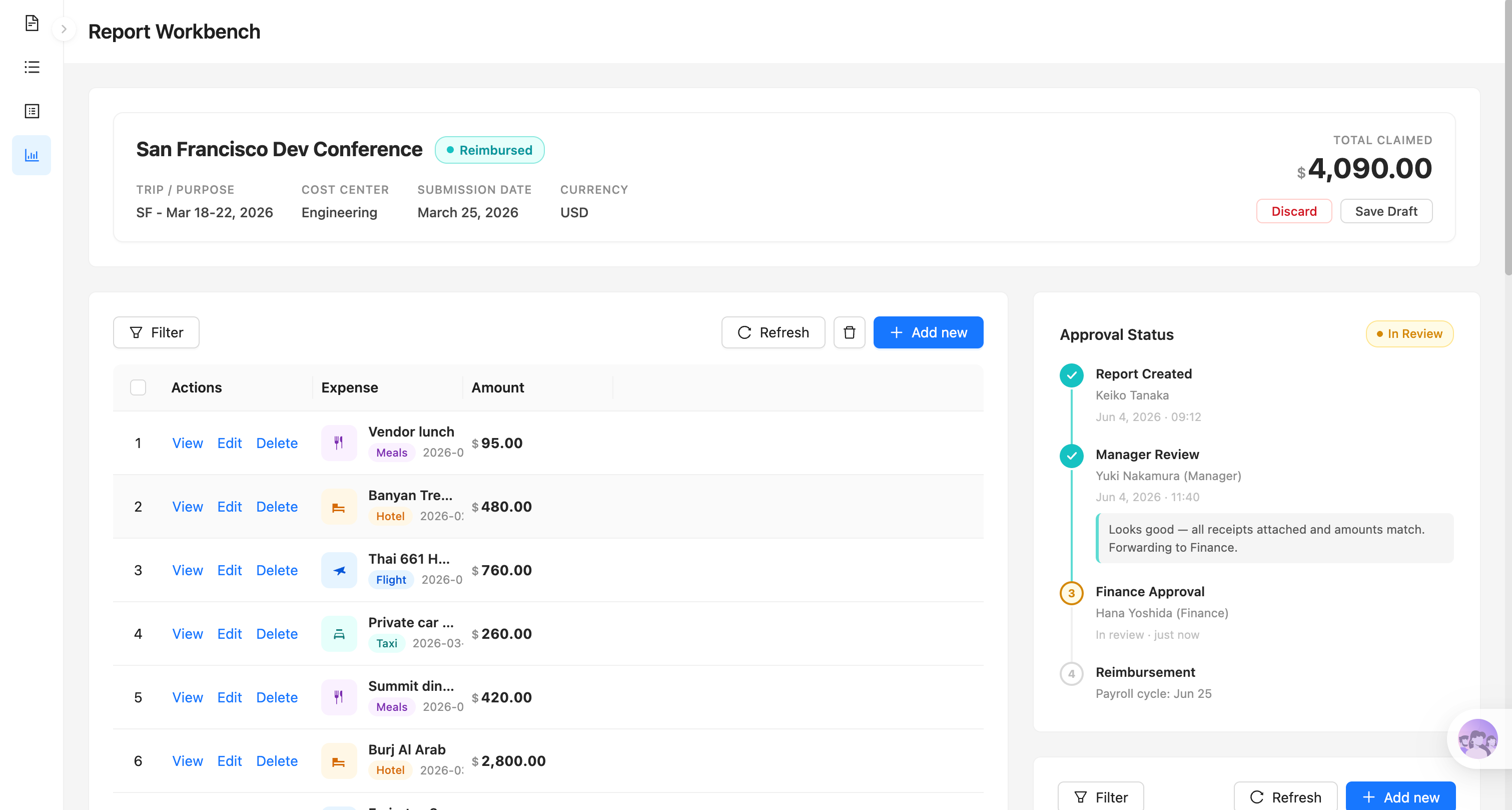
Task: Click the Reimbursement step 4 marker
Action: click(x=1071, y=673)
